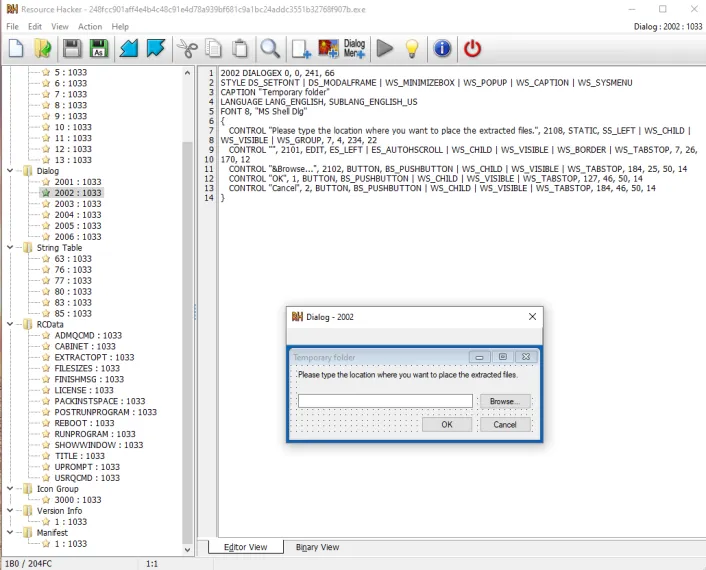Click the Find magnifier icon
Viewport: 706px width, 570px height.
pyautogui.click(x=270, y=48)
